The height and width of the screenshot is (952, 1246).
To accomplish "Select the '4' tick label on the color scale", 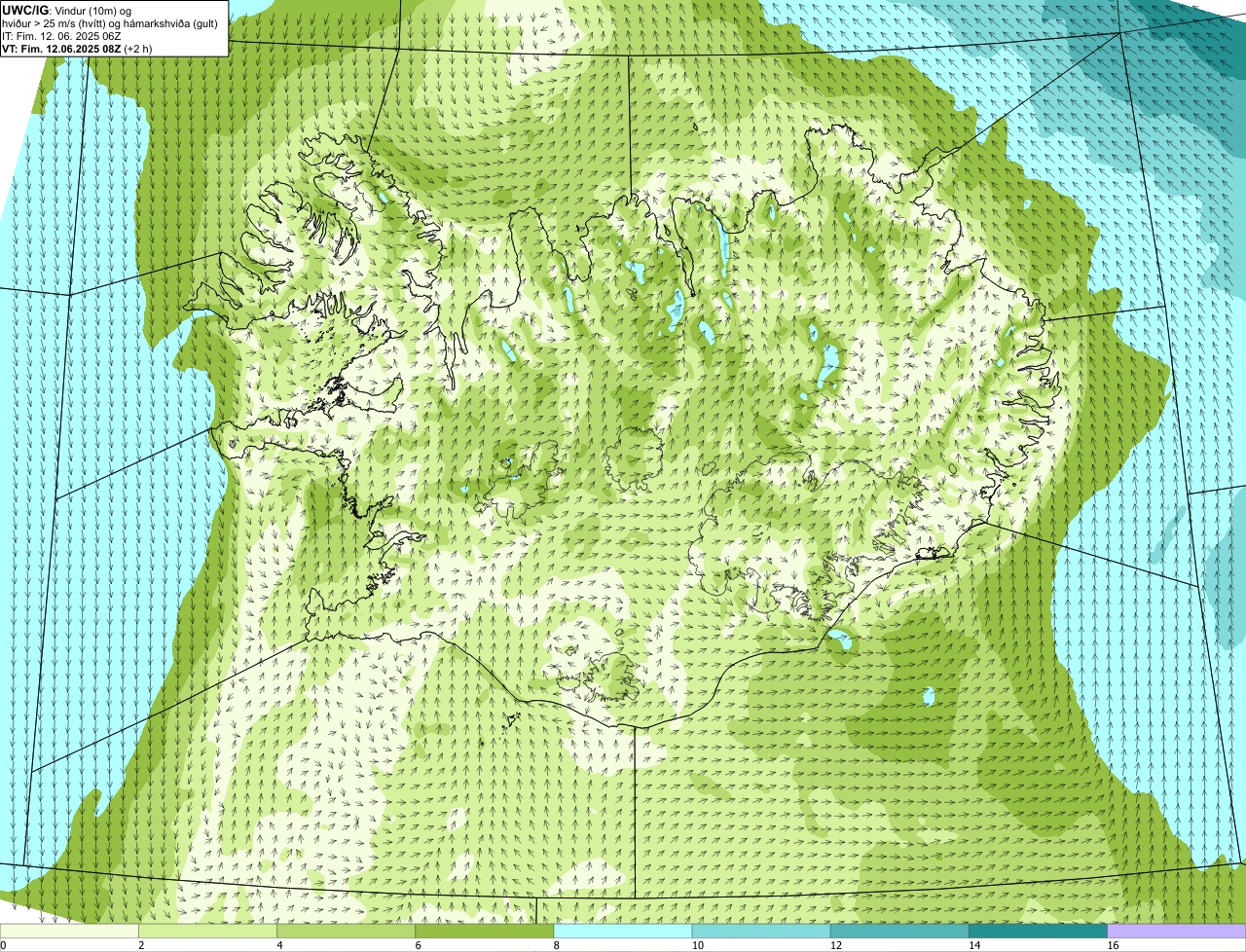I will tap(279, 945).
